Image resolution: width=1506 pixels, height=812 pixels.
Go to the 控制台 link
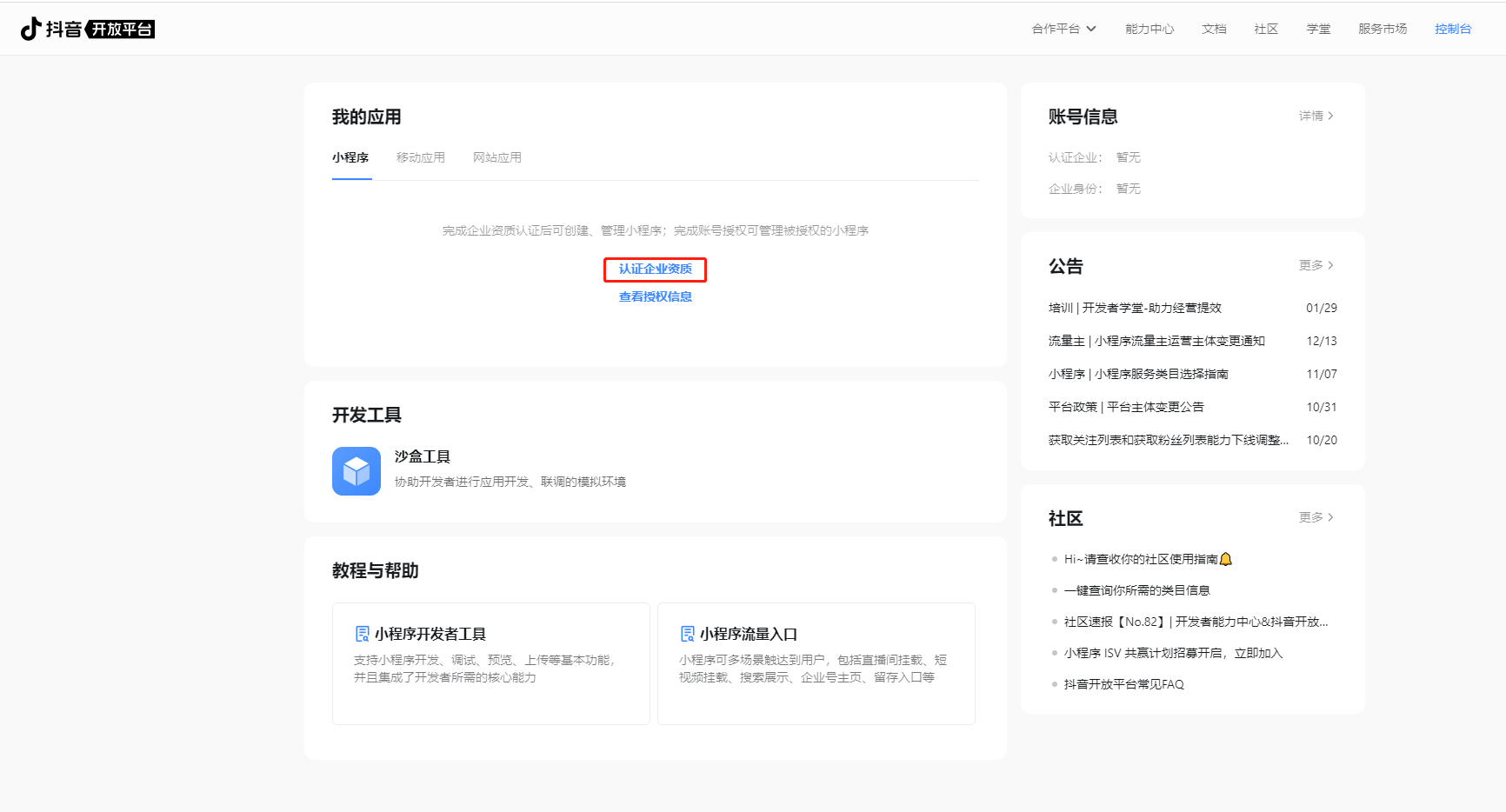pyautogui.click(x=1453, y=29)
